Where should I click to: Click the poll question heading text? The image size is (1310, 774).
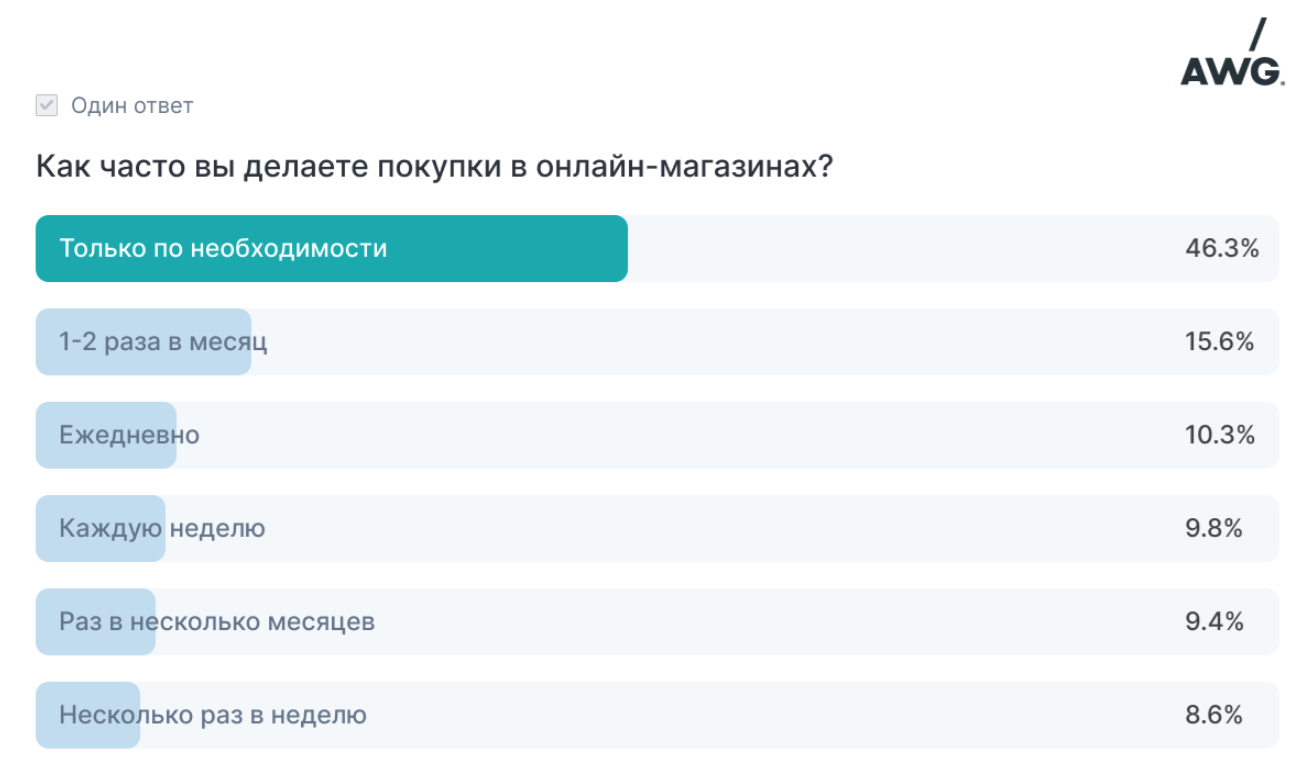[434, 166]
